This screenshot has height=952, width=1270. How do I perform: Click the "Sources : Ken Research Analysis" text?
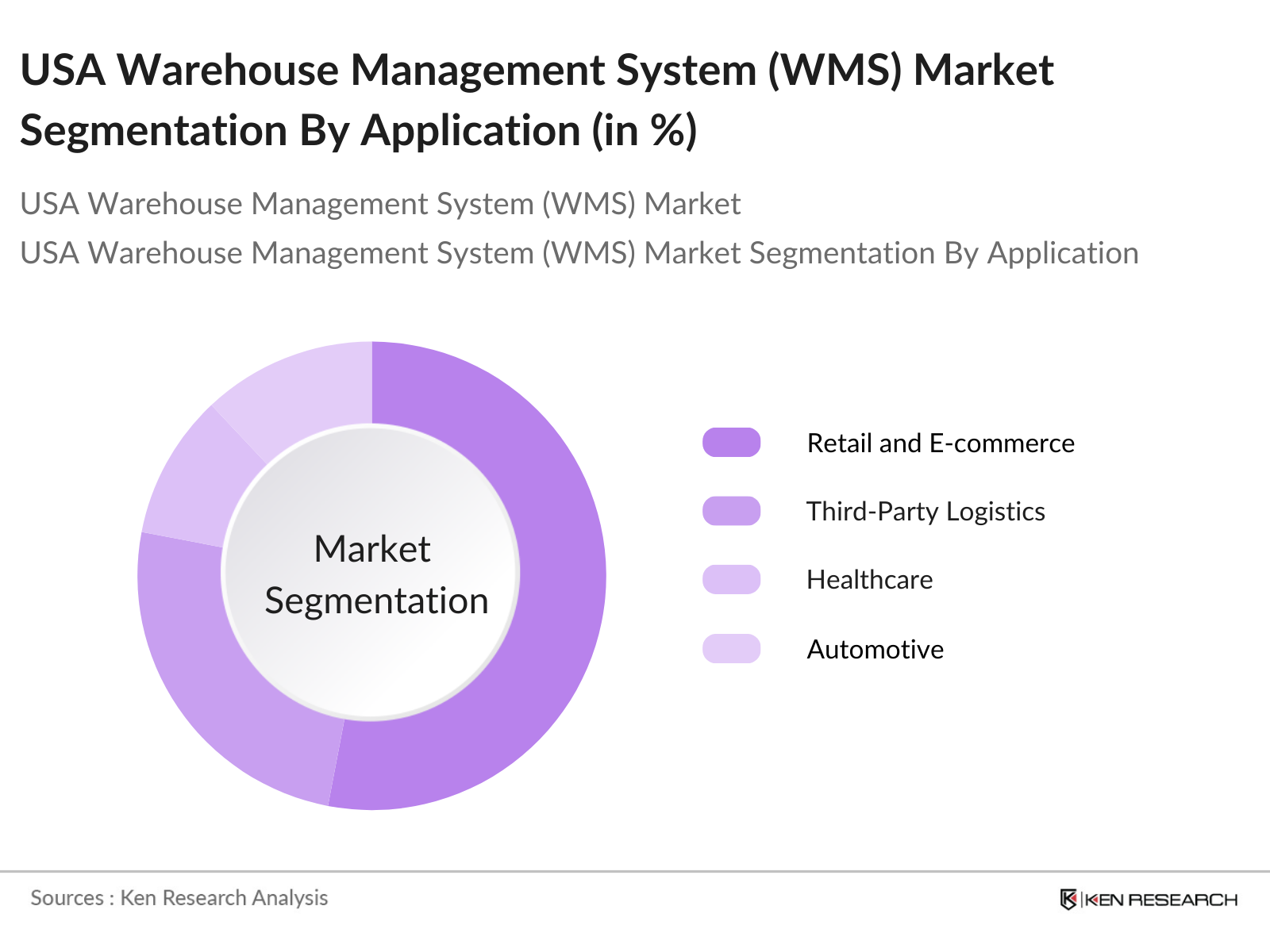(x=179, y=898)
